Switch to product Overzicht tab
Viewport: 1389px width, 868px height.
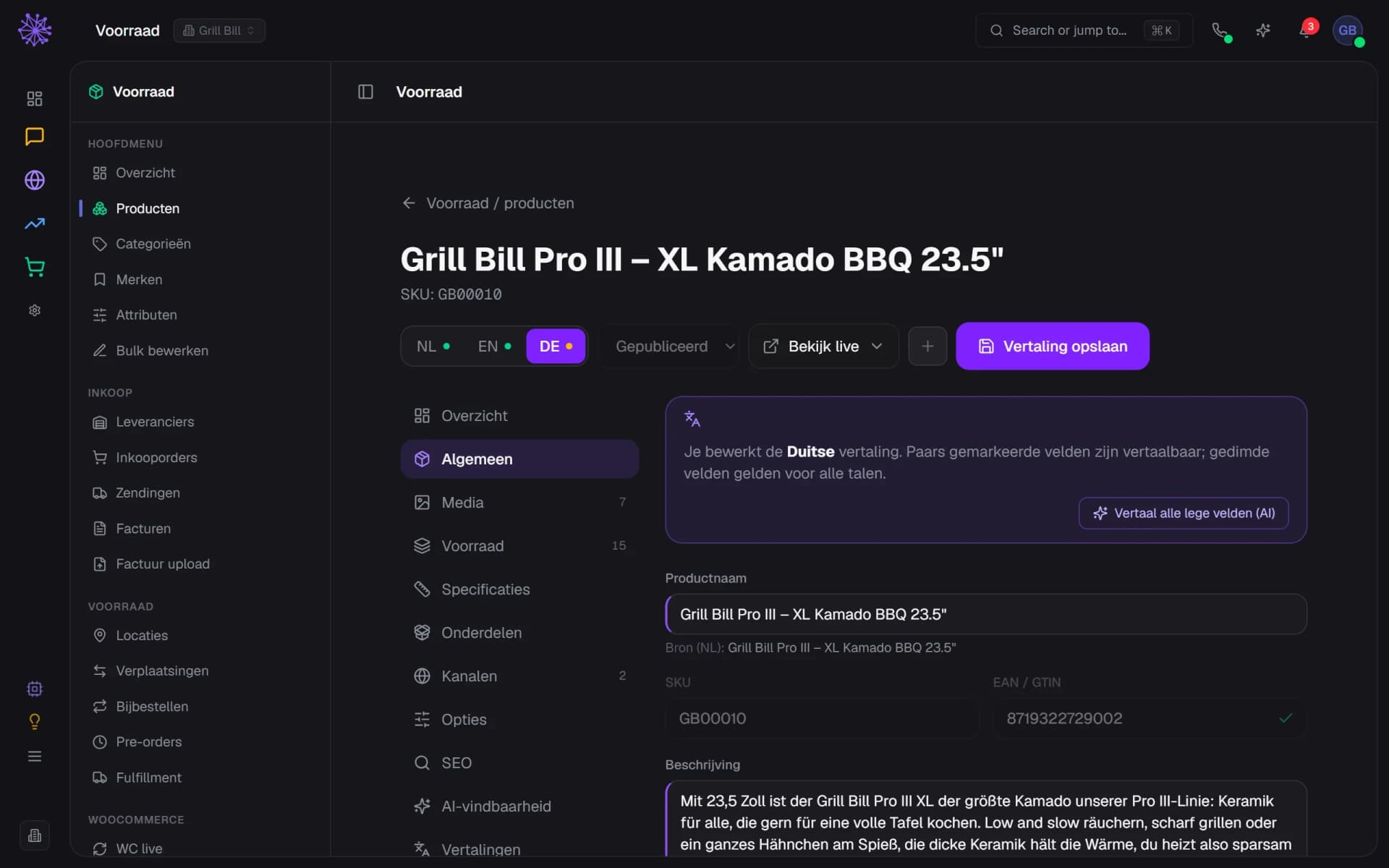point(519,416)
